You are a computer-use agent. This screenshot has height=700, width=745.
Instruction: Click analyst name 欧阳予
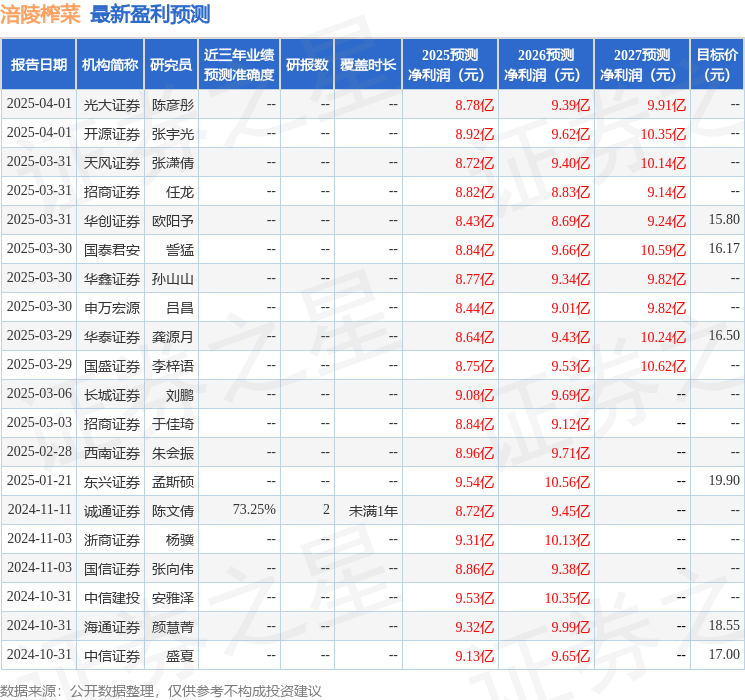pyautogui.click(x=172, y=221)
